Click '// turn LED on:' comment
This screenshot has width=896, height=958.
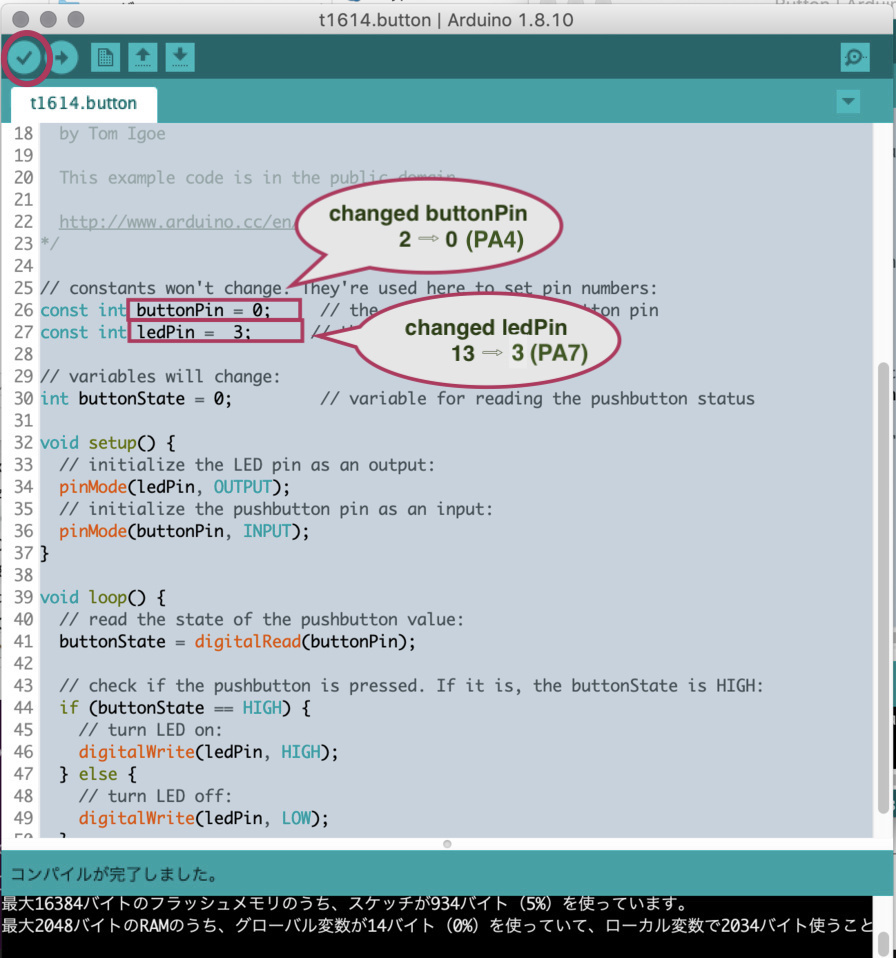click(x=150, y=730)
